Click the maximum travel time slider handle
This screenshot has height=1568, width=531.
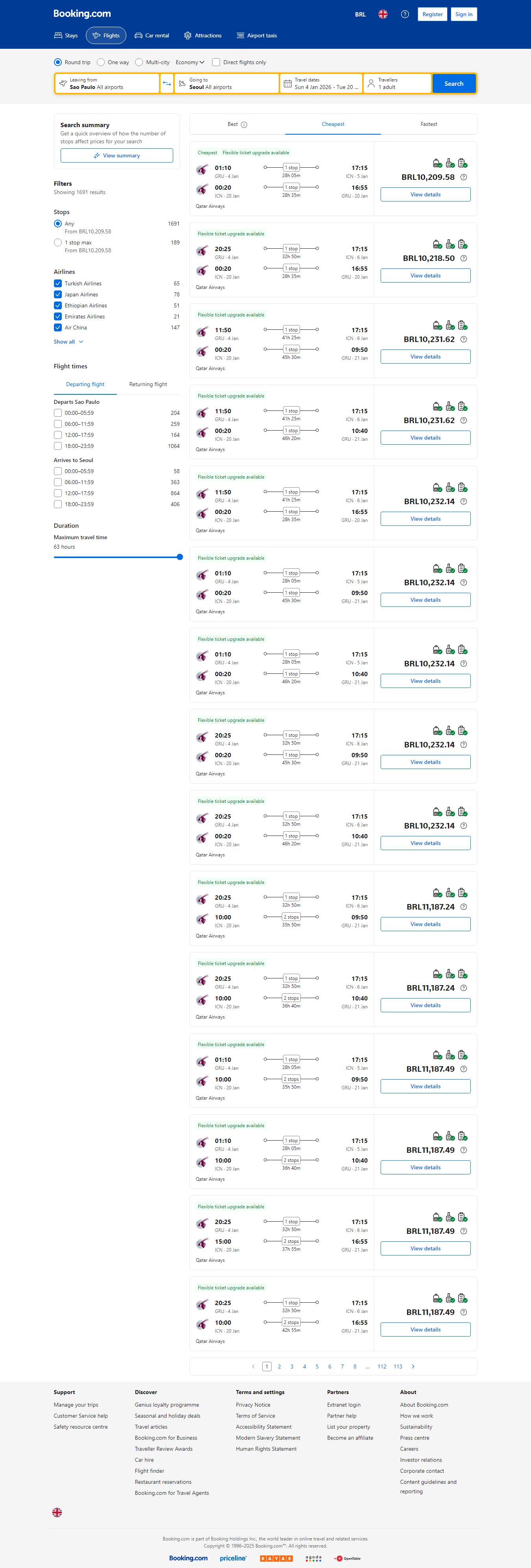(179, 557)
